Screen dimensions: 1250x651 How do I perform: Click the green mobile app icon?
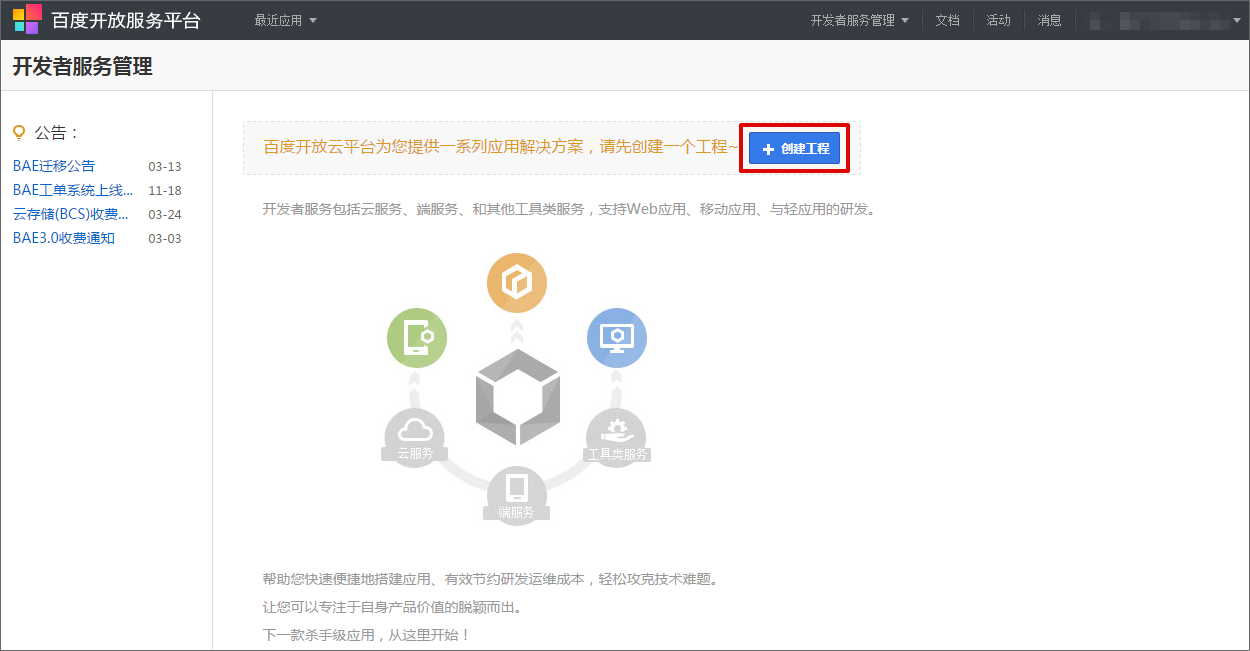(x=417, y=338)
